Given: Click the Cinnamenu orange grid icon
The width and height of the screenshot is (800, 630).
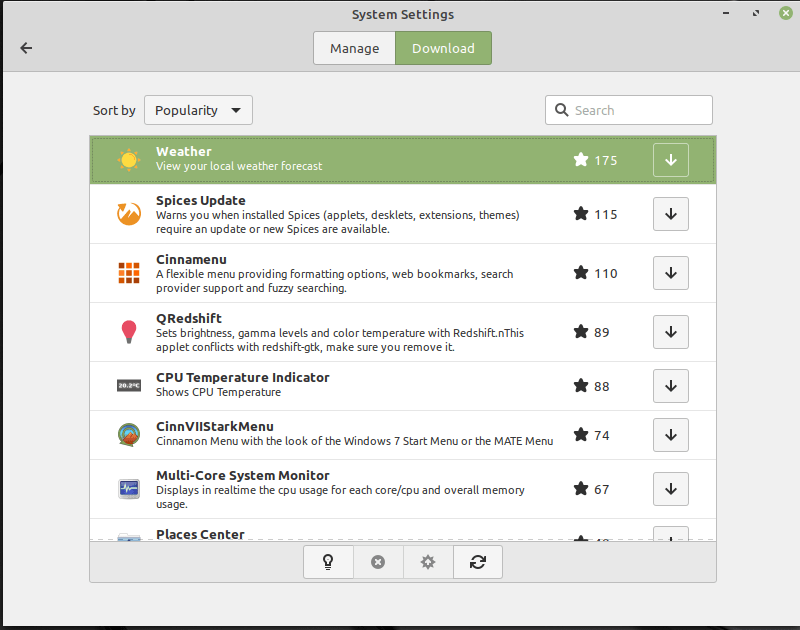Looking at the screenshot, I should tap(128, 272).
